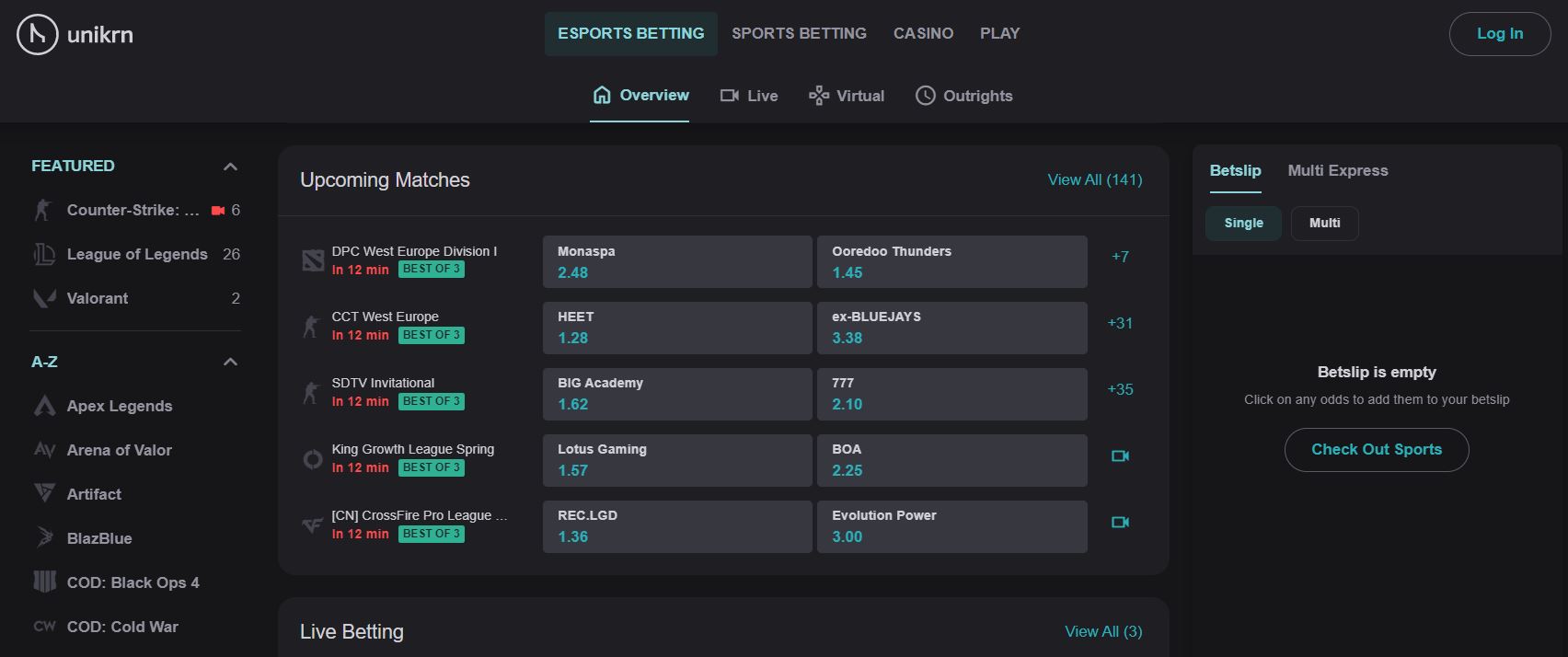This screenshot has height=657, width=1568.
Task: Open the DPC West Europe Division I match
Action: click(x=414, y=251)
